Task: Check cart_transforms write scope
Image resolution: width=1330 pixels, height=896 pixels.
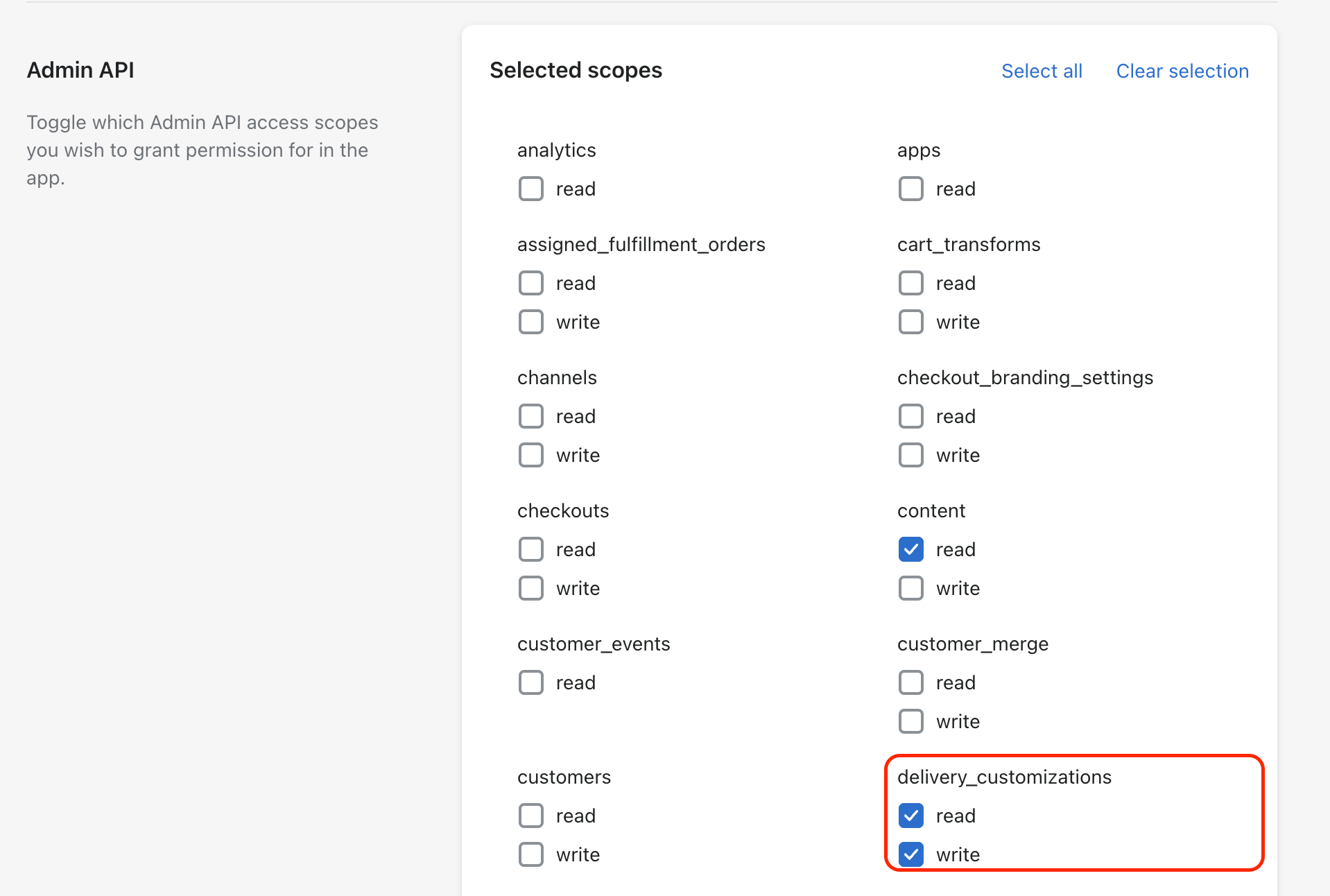Action: pos(911,322)
